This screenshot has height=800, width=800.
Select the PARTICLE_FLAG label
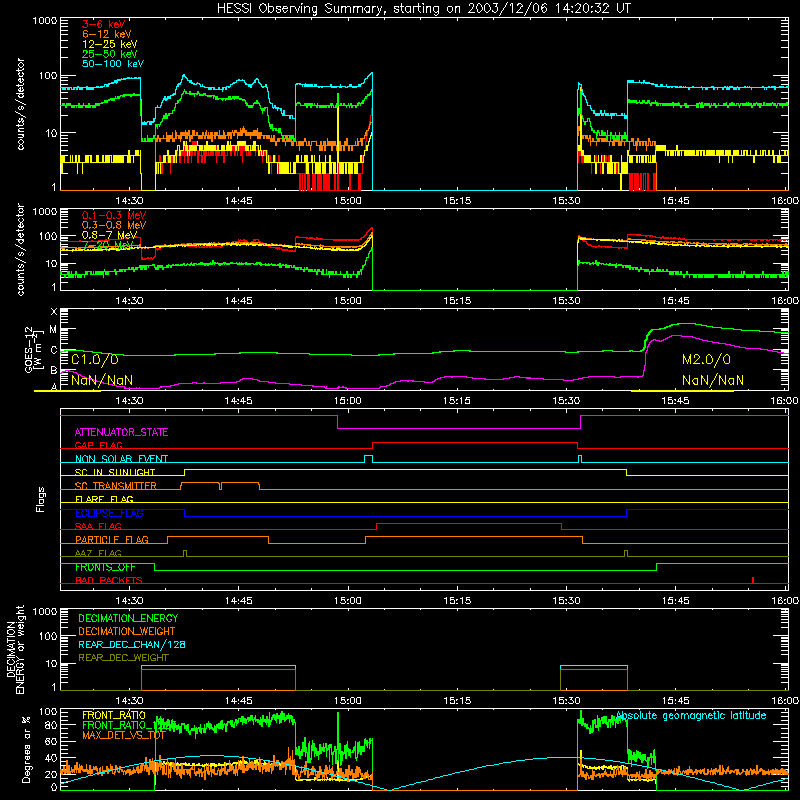coord(112,540)
